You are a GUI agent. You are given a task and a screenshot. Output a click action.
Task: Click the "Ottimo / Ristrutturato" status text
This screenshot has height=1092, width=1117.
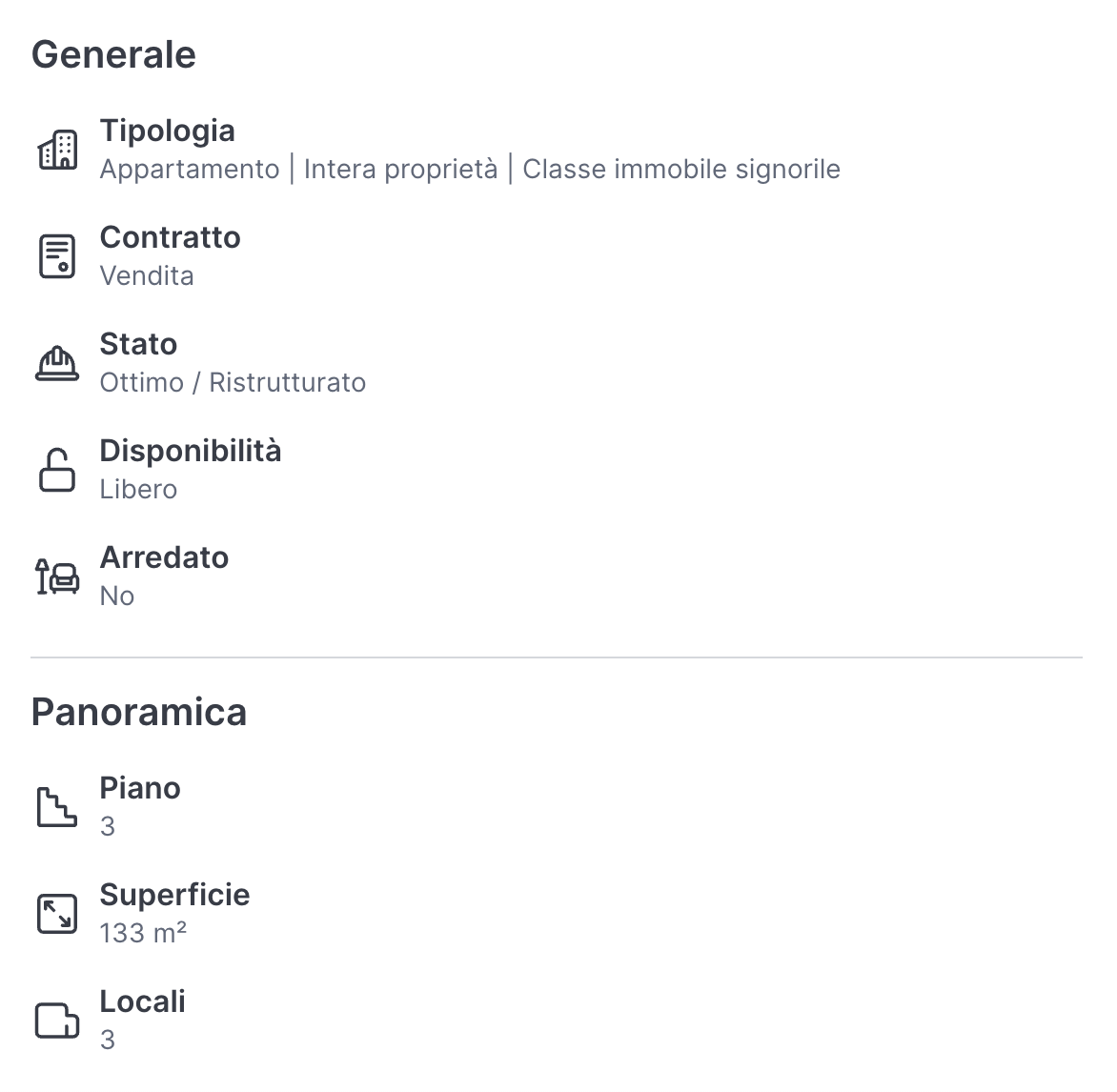[233, 383]
